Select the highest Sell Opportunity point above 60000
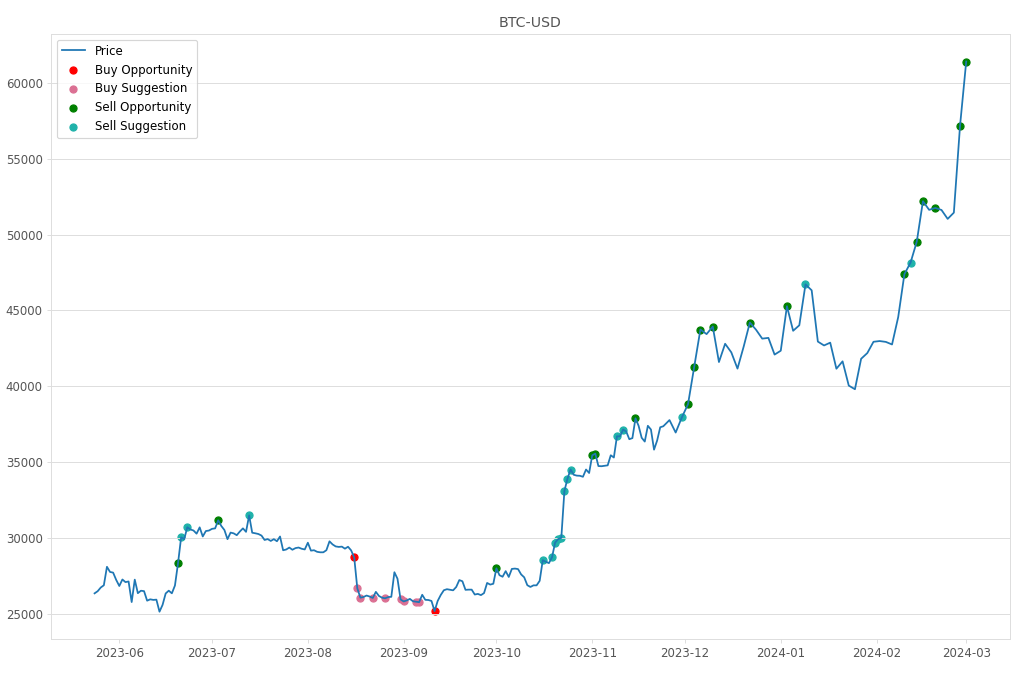Viewport: 1020px width, 680px height. click(x=966, y=62)
